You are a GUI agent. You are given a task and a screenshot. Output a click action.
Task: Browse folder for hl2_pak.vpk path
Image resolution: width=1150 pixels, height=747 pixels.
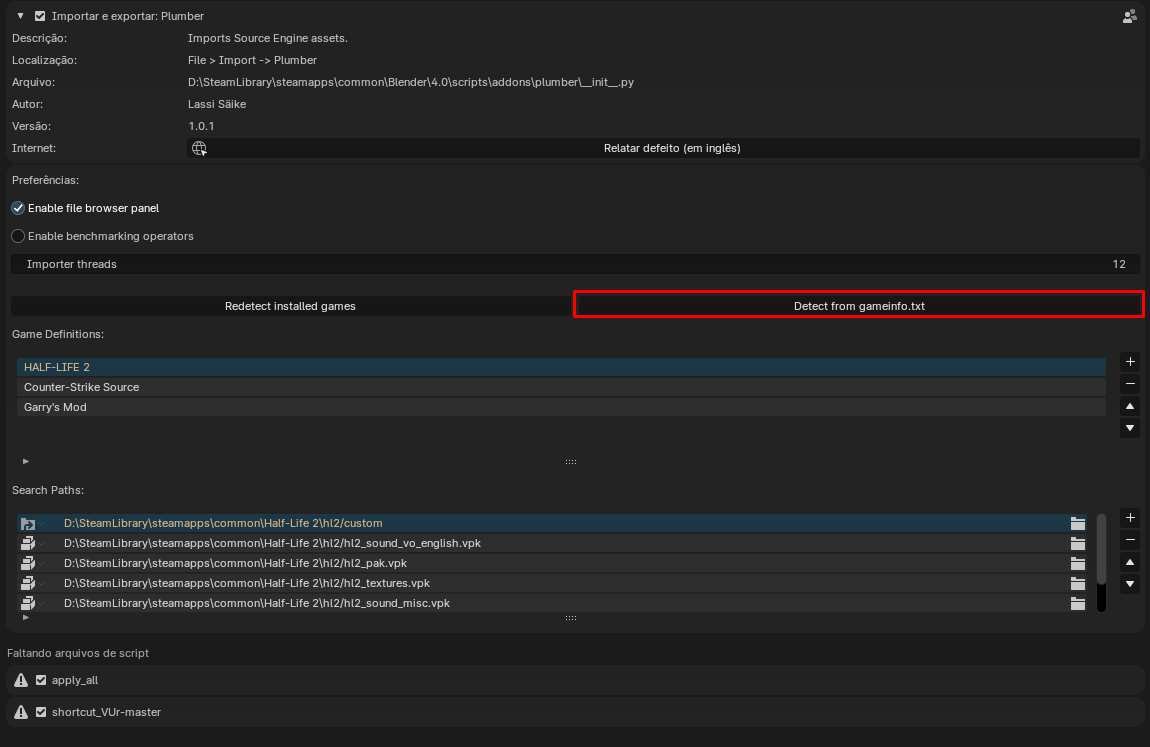tap(1077, 563)
